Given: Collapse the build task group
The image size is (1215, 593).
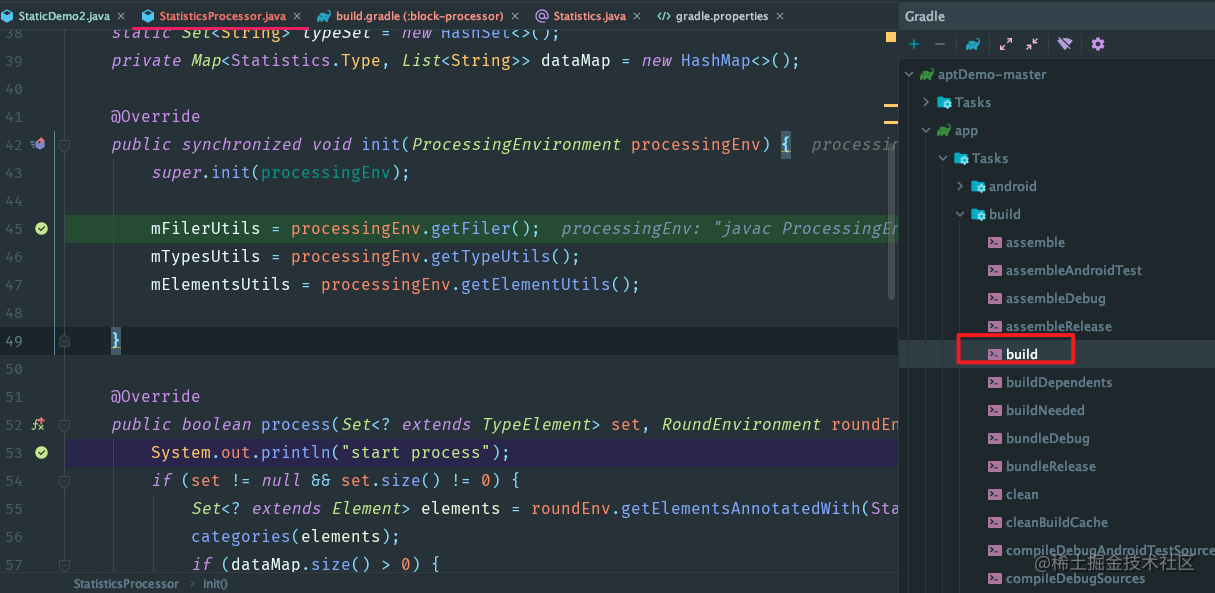Looking at the screenshot, I should 960,214.
